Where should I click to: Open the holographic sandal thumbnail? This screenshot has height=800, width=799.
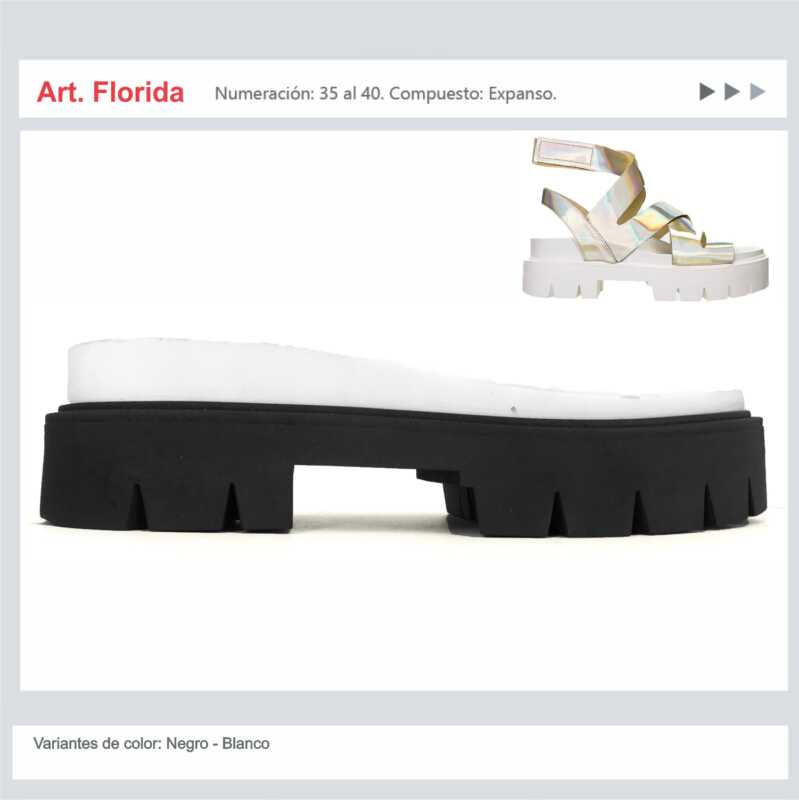645,218
